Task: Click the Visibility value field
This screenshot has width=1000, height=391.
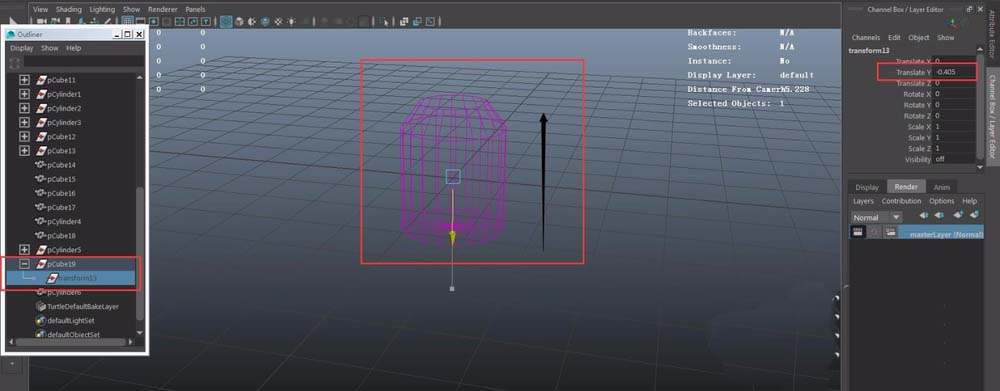Action: click(953, 159)
